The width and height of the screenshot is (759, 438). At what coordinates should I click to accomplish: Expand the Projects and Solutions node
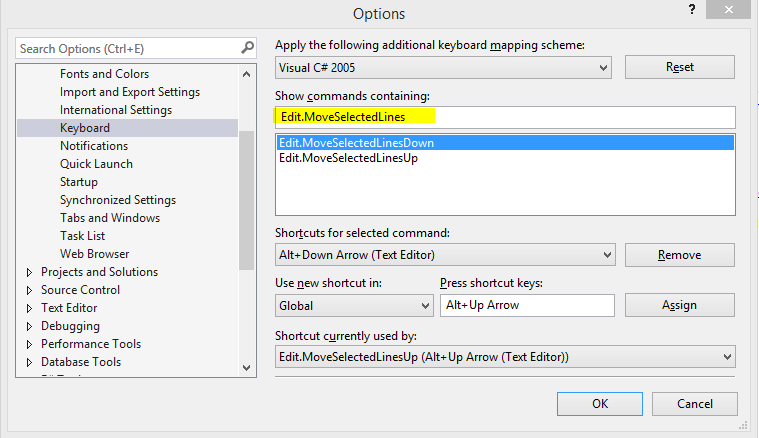coord(29,272)
